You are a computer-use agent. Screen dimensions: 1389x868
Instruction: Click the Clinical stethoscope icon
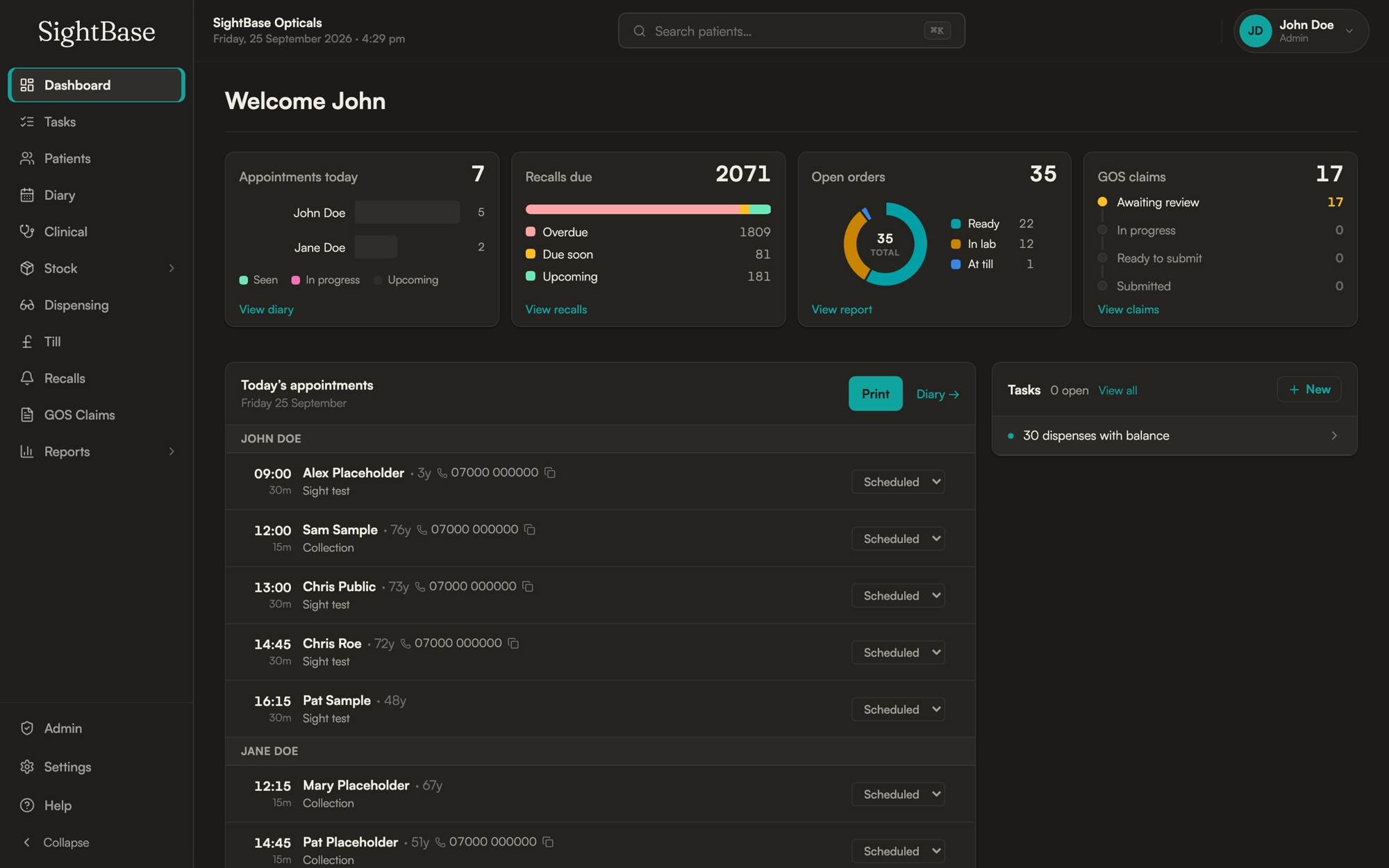pyautogui.click(x=27, y=231)
